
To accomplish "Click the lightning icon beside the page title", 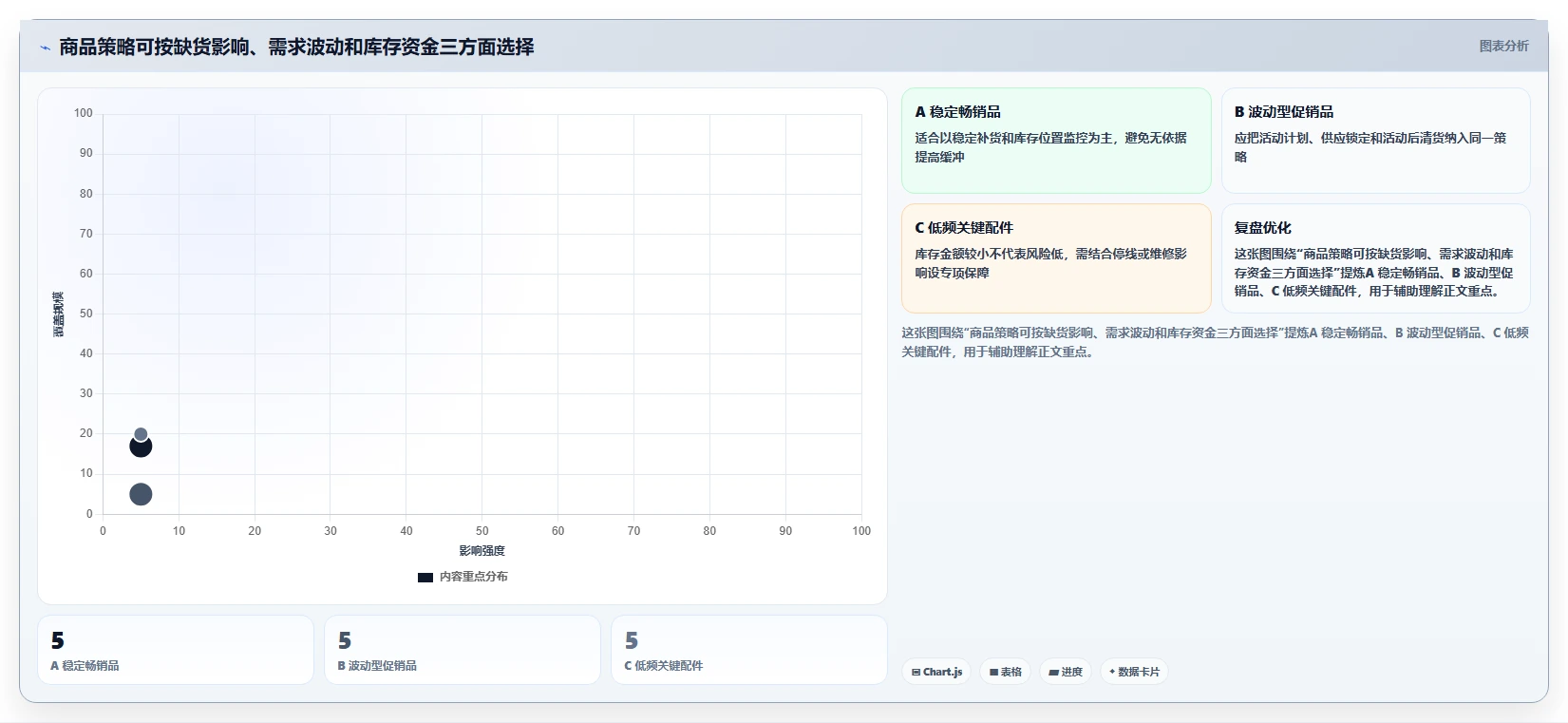I will (x=45, y=48).
